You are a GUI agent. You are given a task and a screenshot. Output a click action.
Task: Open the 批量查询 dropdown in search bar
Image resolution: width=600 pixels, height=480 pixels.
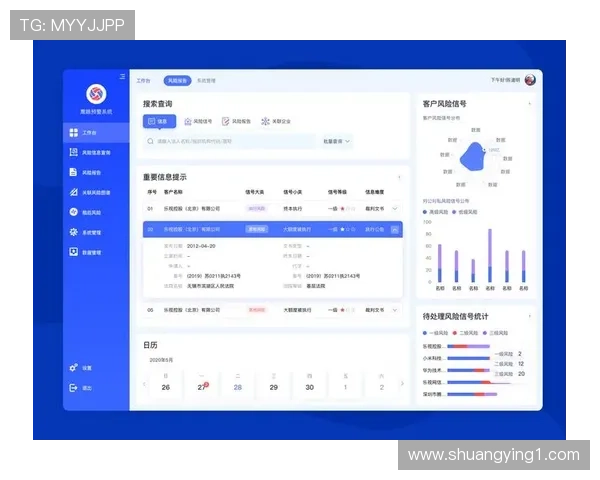336,141
